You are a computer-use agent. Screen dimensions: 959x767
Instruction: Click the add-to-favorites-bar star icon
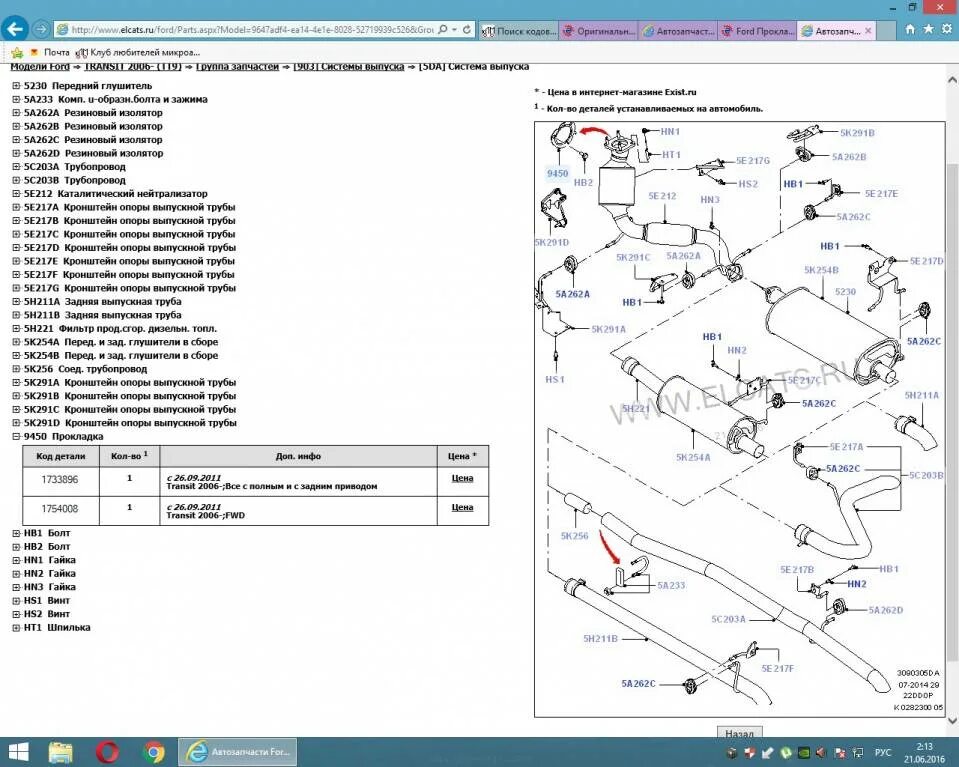coord(17,53)
